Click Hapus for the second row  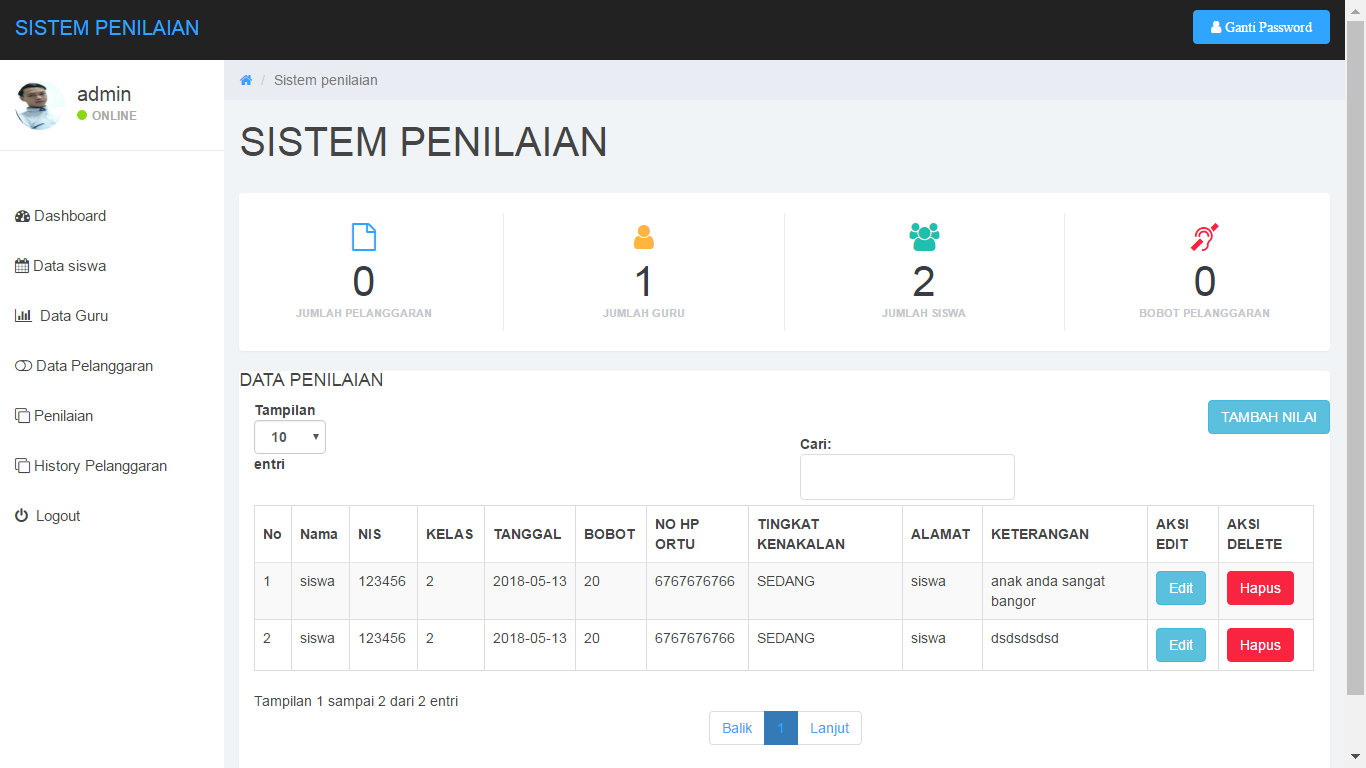coord(1260,645)
